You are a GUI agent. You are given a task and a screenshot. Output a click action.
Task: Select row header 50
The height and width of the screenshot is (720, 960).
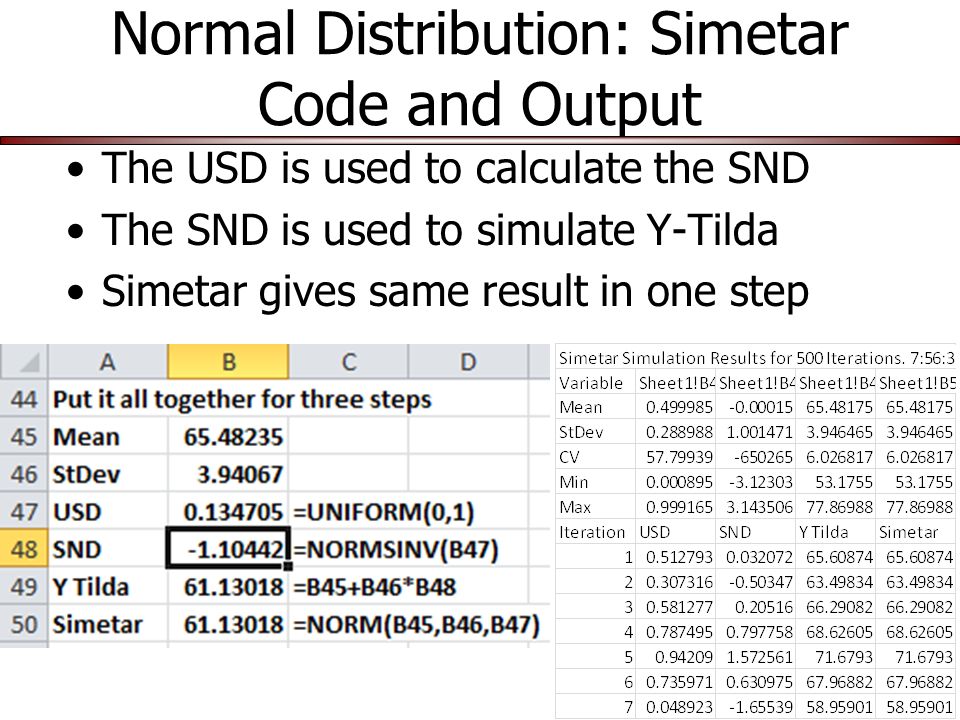click(24, 624)
